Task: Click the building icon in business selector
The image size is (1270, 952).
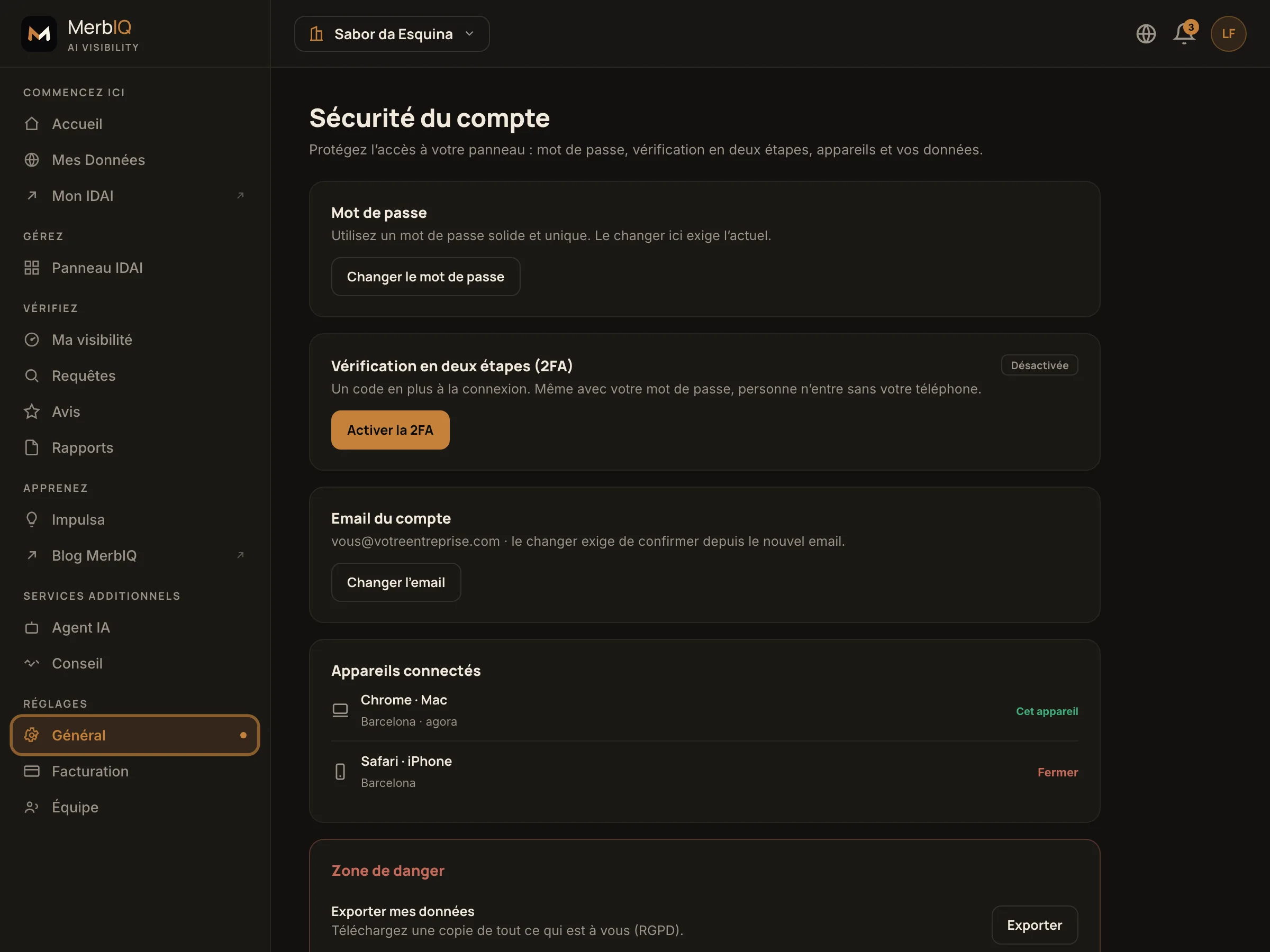Action: [x=316, y=34]
